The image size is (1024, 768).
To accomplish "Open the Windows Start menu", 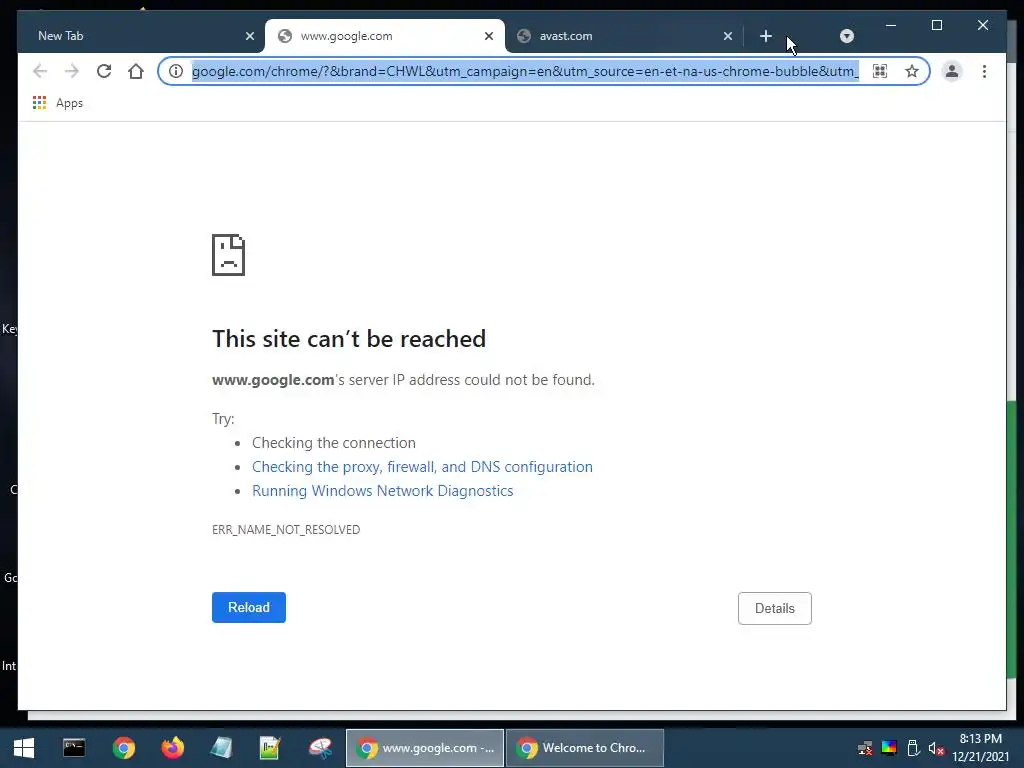I will pyautogui.click(x=24, y=748).
